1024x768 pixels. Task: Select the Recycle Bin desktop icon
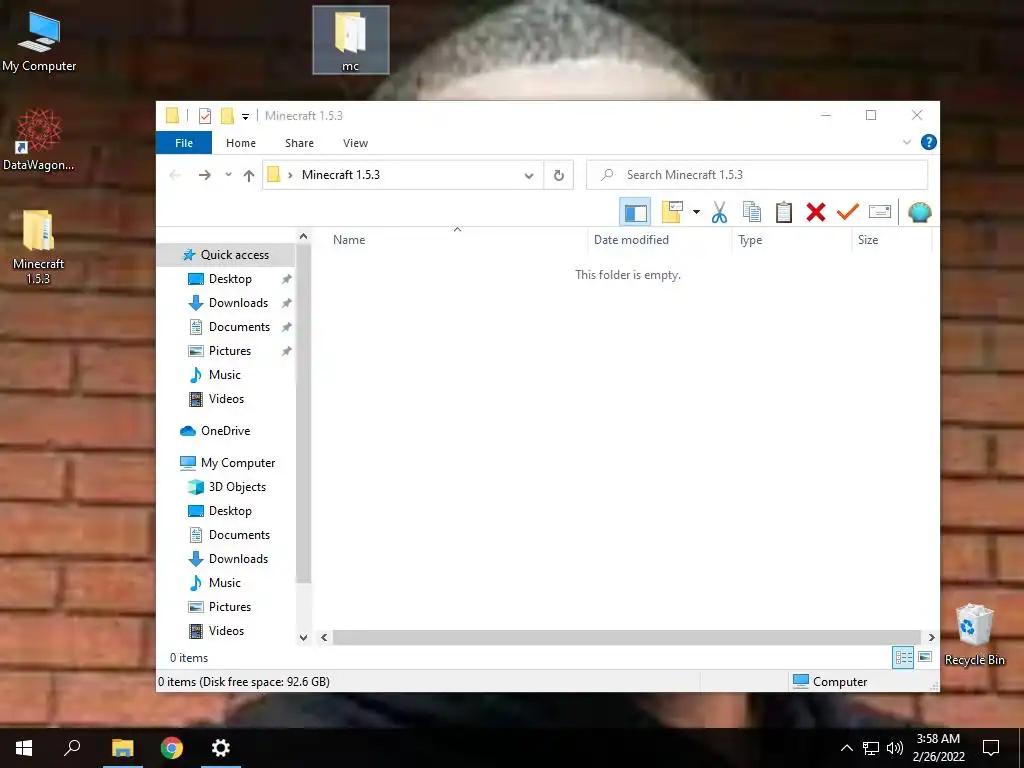(x=974, y=635)
